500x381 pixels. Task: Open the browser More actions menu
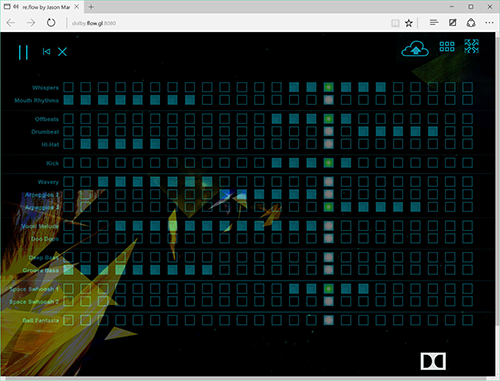coord(489,23)
